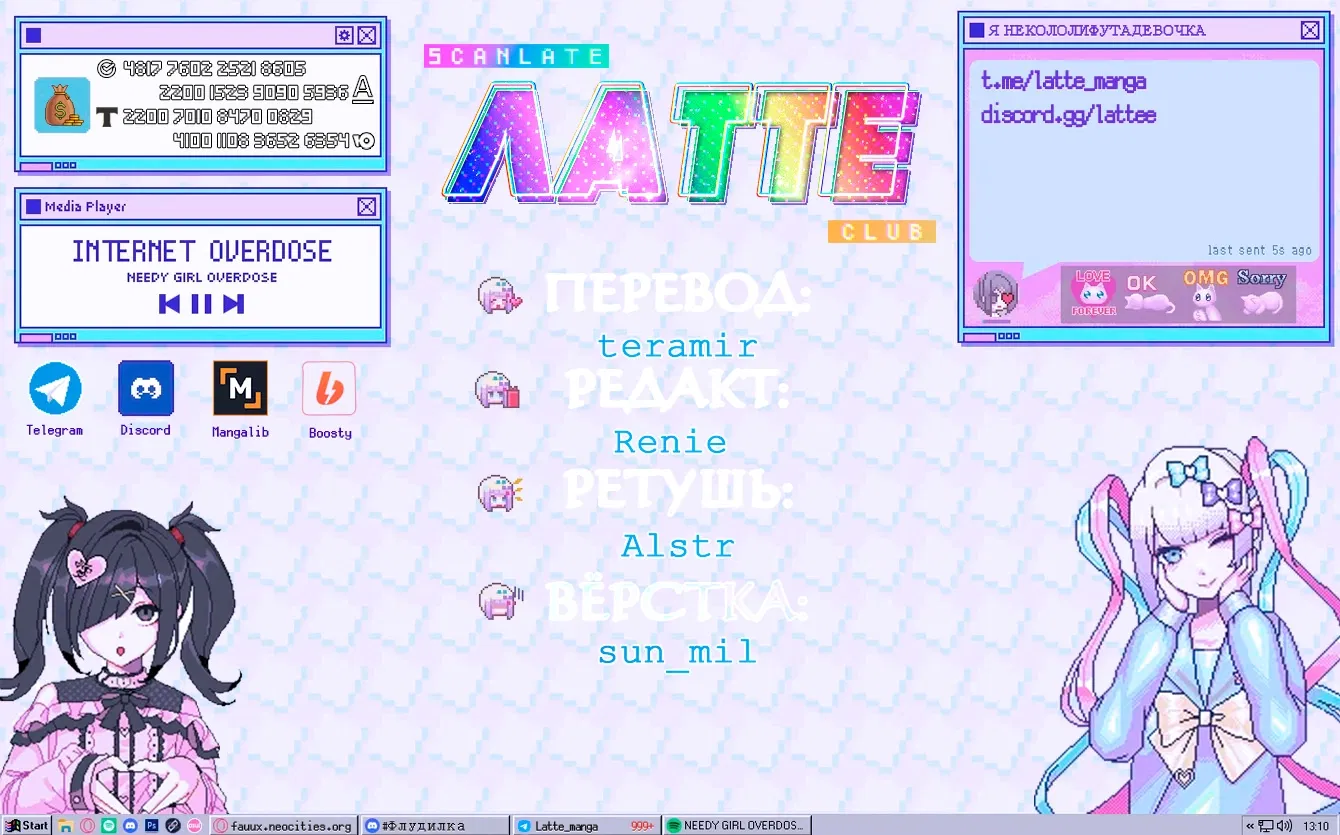Open the Start menu

26,826
